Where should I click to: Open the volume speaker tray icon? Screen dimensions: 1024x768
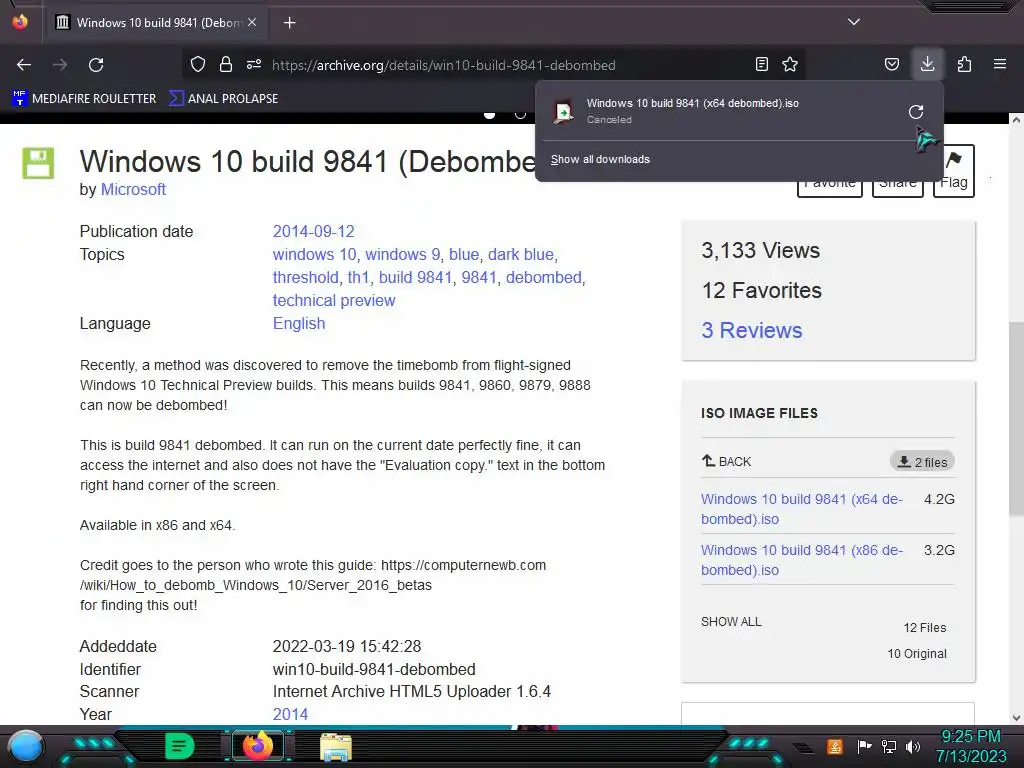pos(913,746)
